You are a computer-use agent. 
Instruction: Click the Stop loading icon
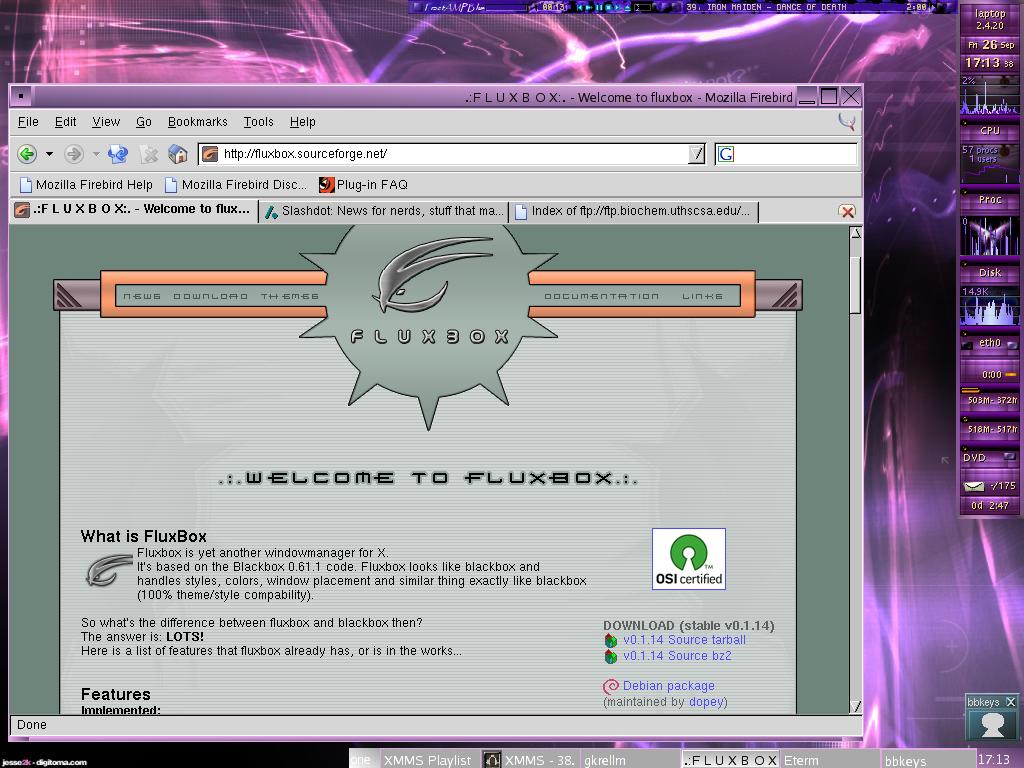(x=149, y=154)
